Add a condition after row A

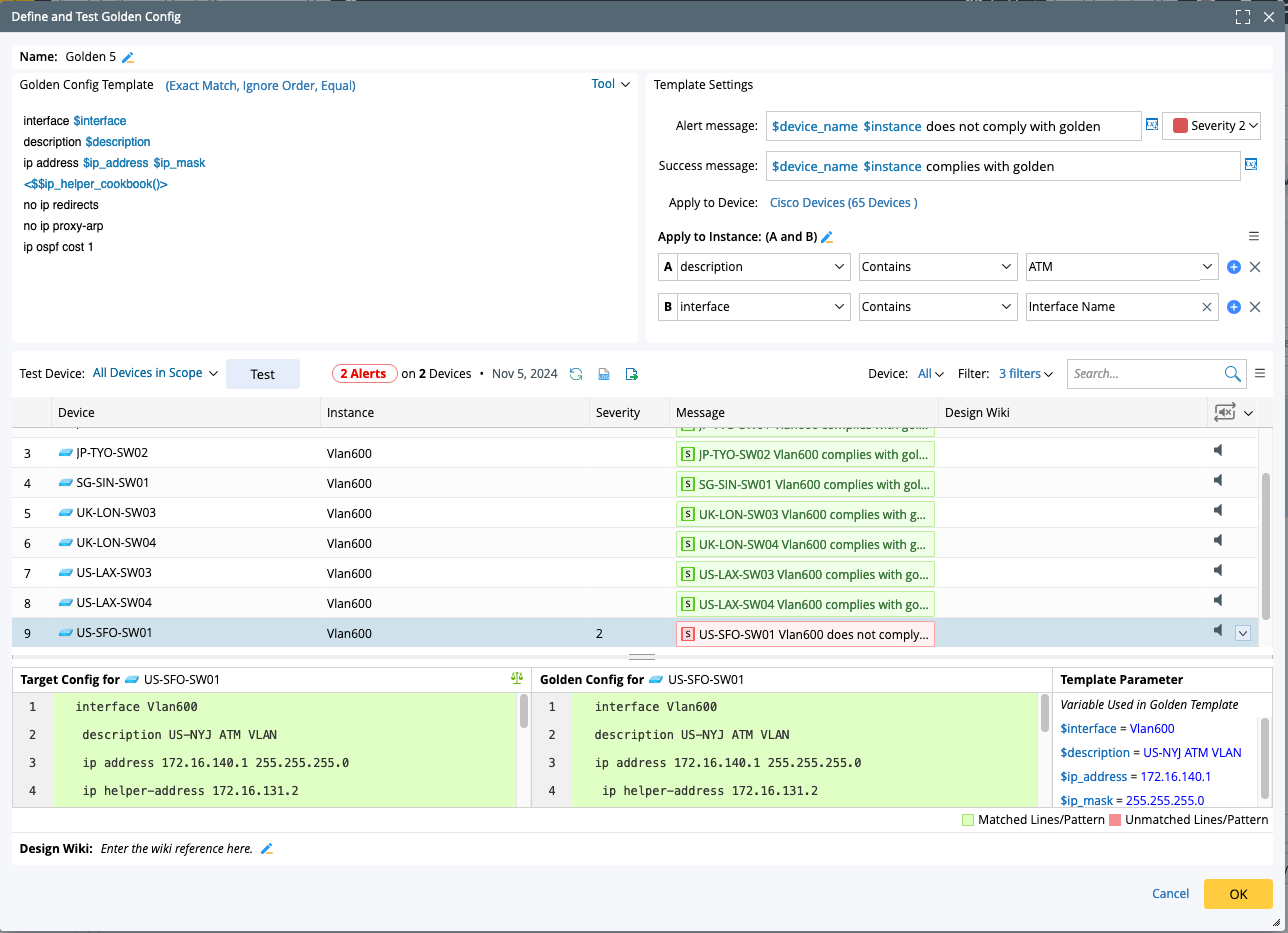tap(1233, 267)
